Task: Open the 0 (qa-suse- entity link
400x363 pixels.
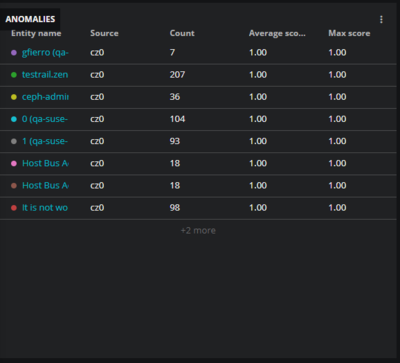Action: pyautogui.click(x=45, y=119)
